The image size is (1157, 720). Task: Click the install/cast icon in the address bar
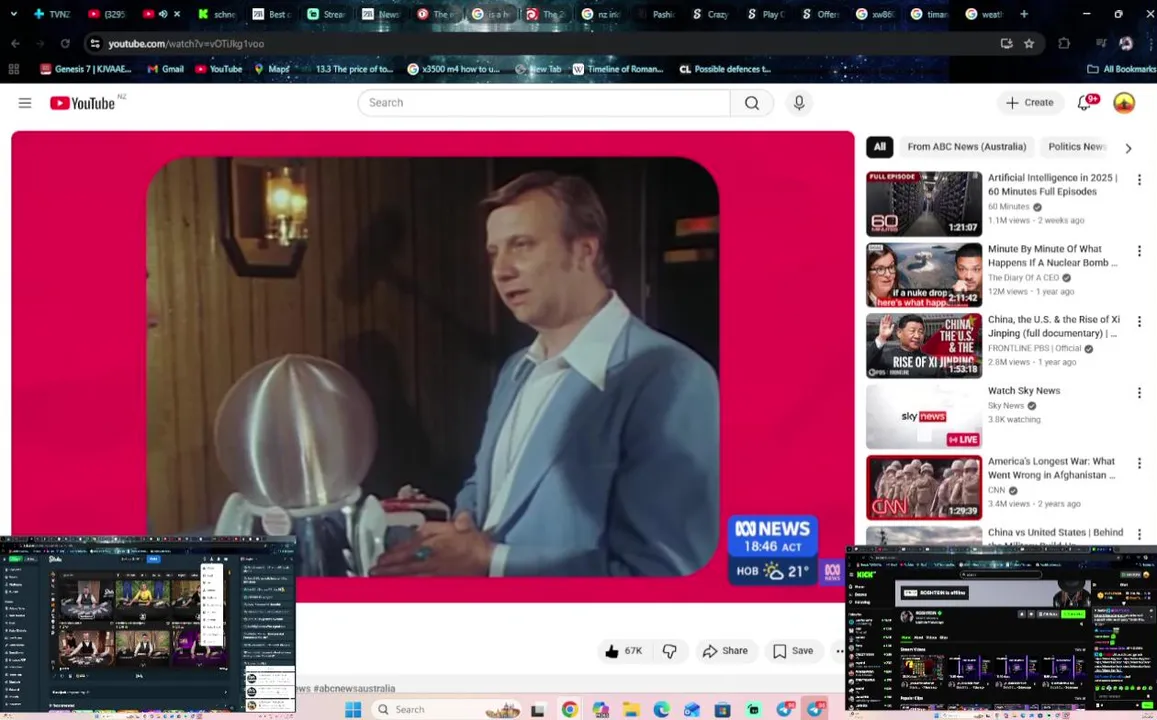[1006, 44]
